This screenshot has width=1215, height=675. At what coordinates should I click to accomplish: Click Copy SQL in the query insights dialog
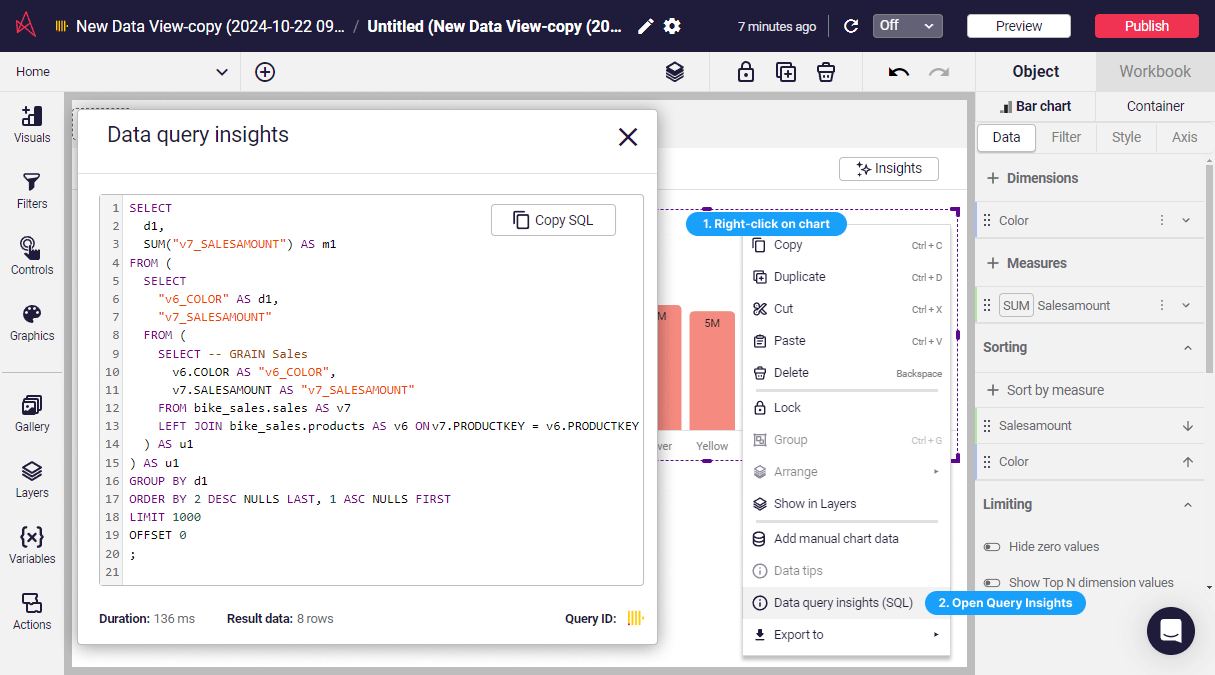point(553,219)
